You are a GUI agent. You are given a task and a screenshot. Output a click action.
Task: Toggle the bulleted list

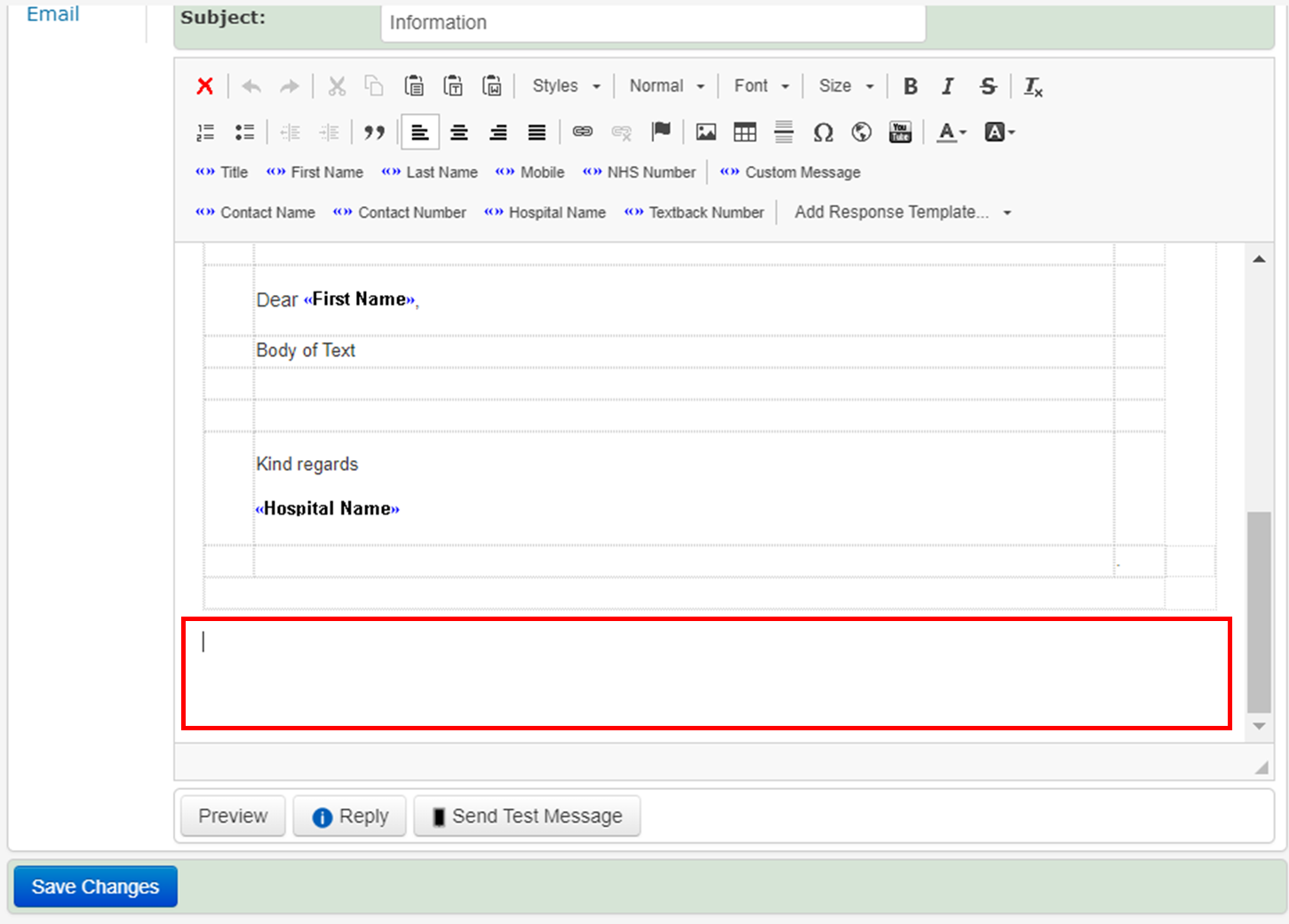tap(244, 132)
